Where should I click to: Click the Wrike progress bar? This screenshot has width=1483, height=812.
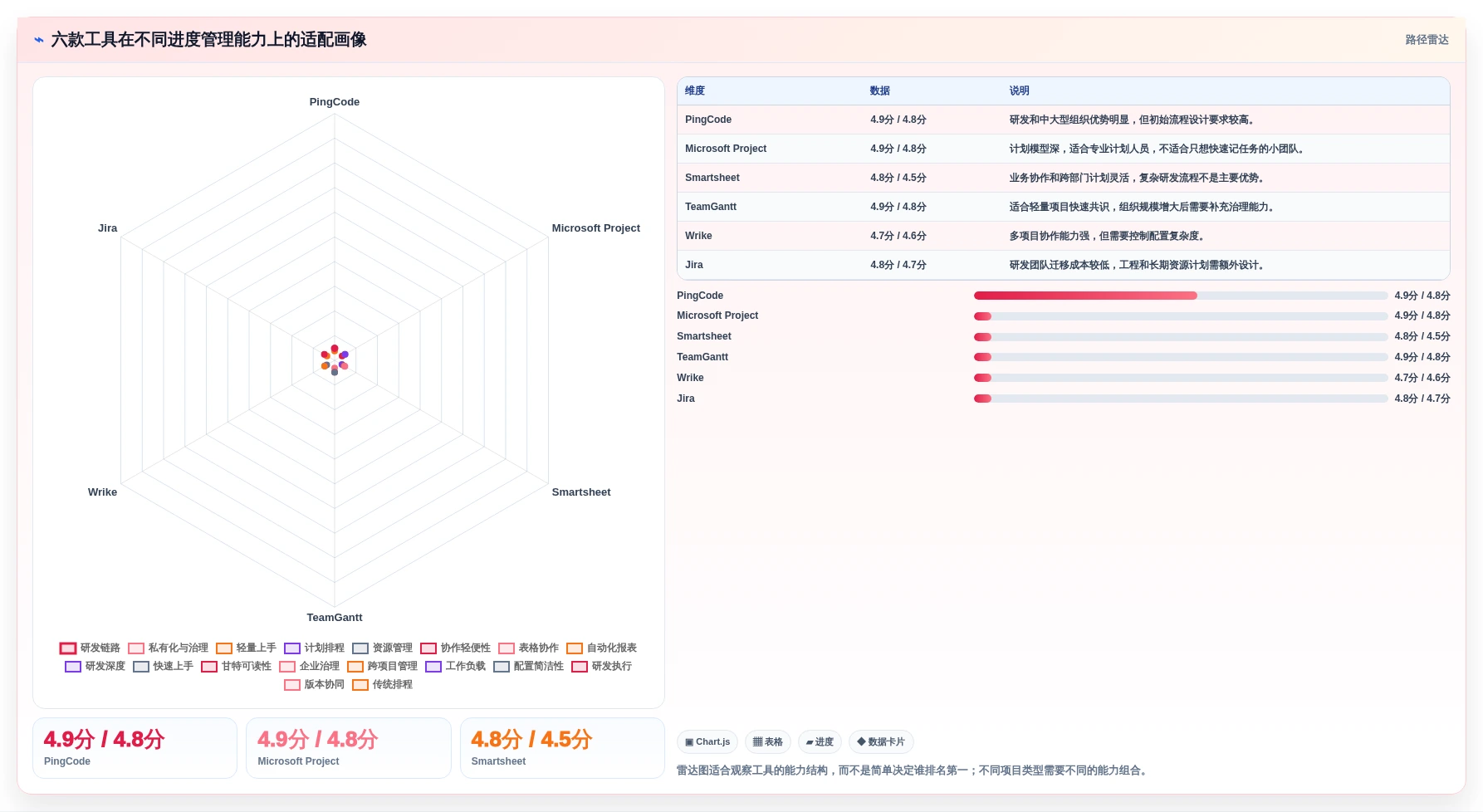1181,378
